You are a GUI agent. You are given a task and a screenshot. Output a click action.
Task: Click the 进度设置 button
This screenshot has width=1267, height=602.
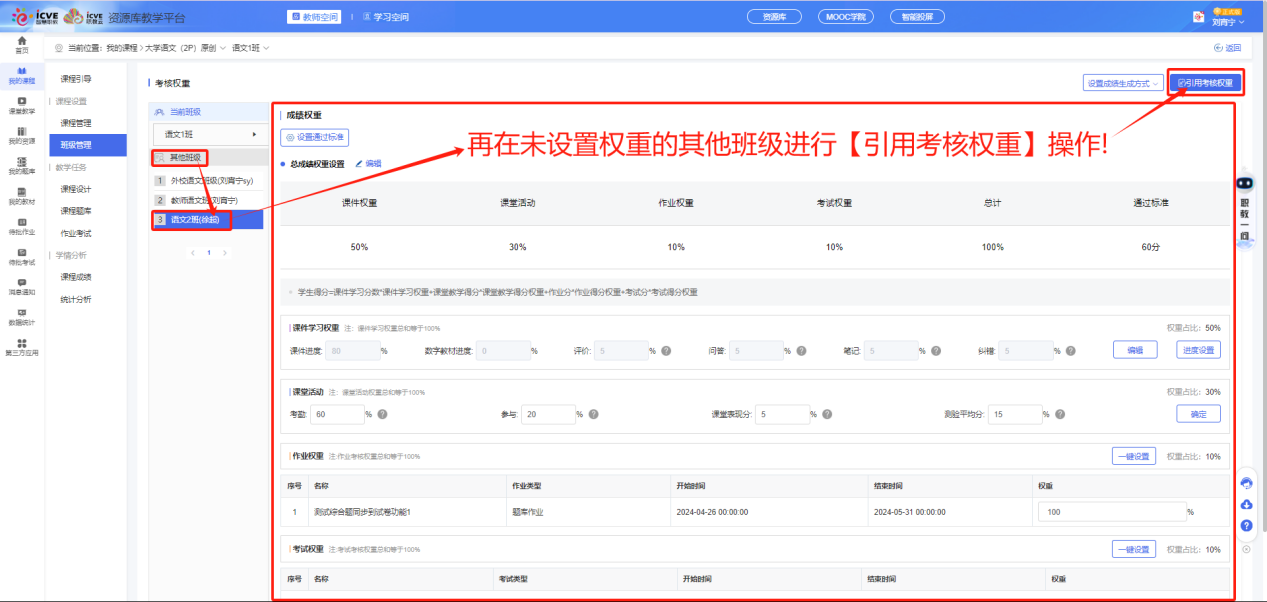pyautogui.click(x=1197, y=350)
